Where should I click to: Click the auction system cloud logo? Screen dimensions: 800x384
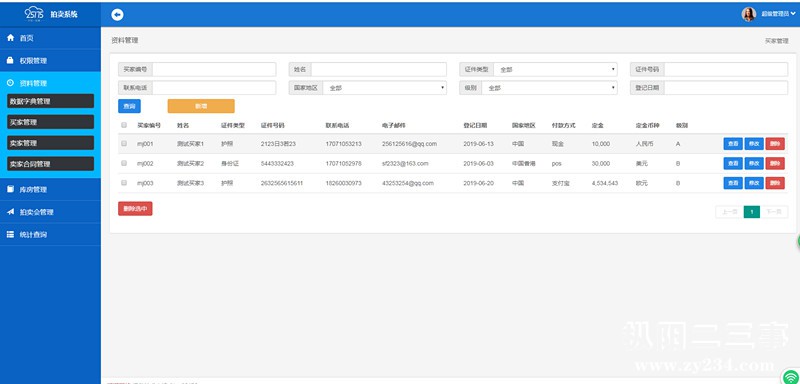[x=34, y=13]
